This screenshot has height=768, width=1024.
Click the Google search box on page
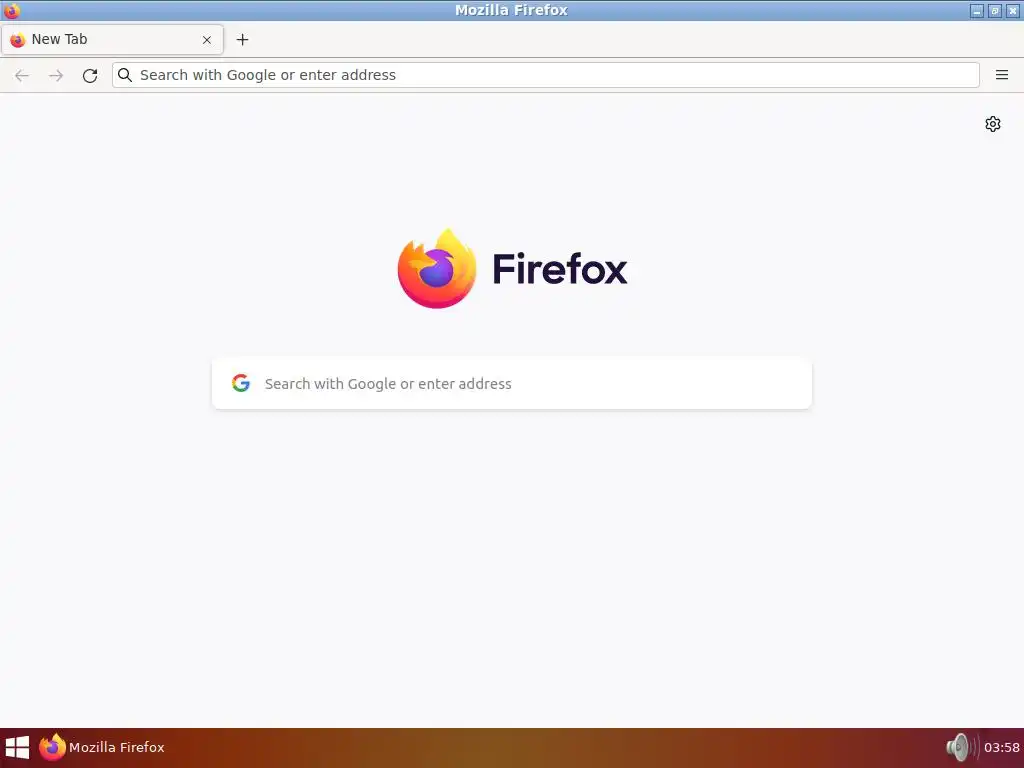[512, 383]
